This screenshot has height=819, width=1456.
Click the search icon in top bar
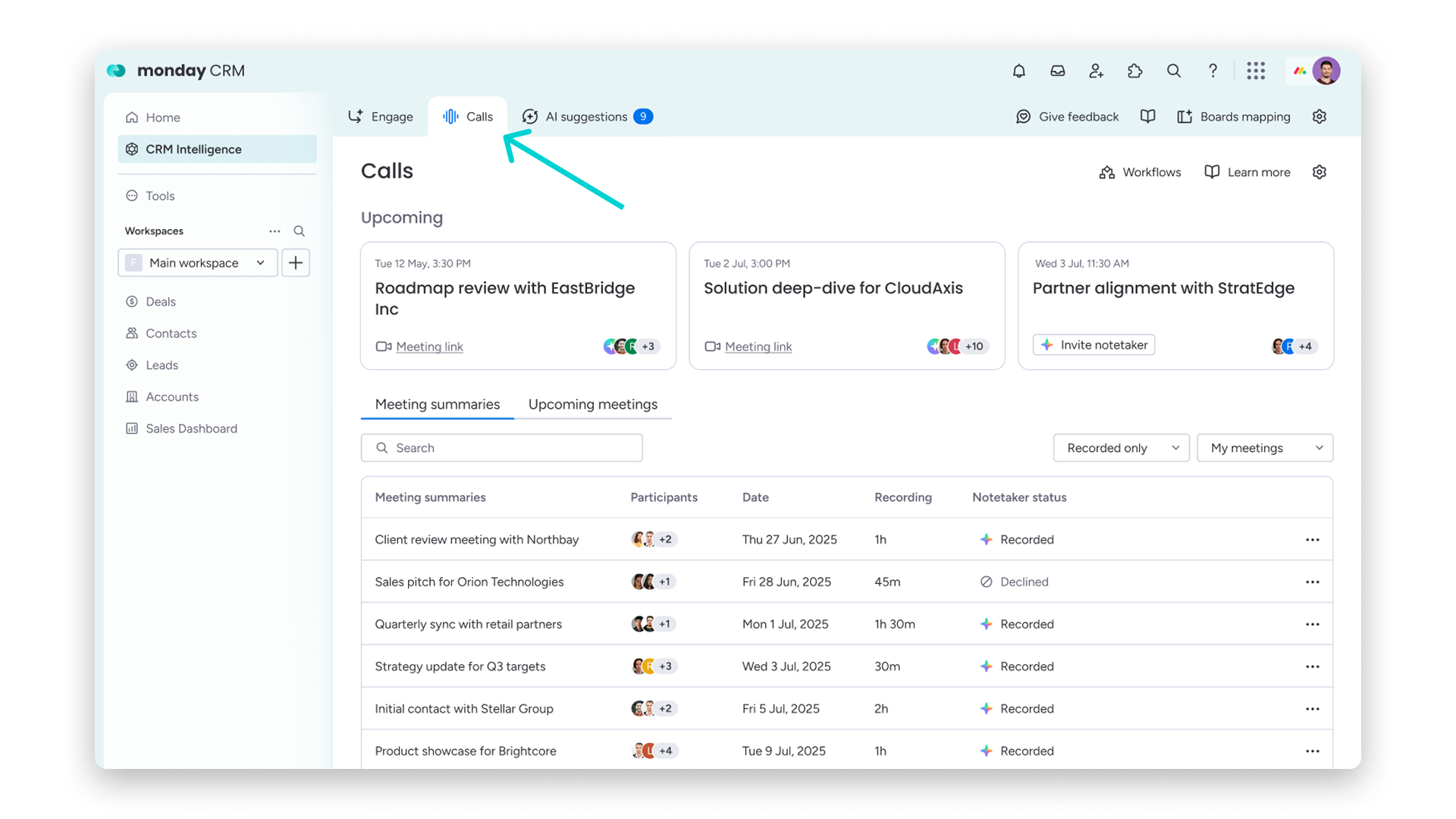pos(1173,71)
